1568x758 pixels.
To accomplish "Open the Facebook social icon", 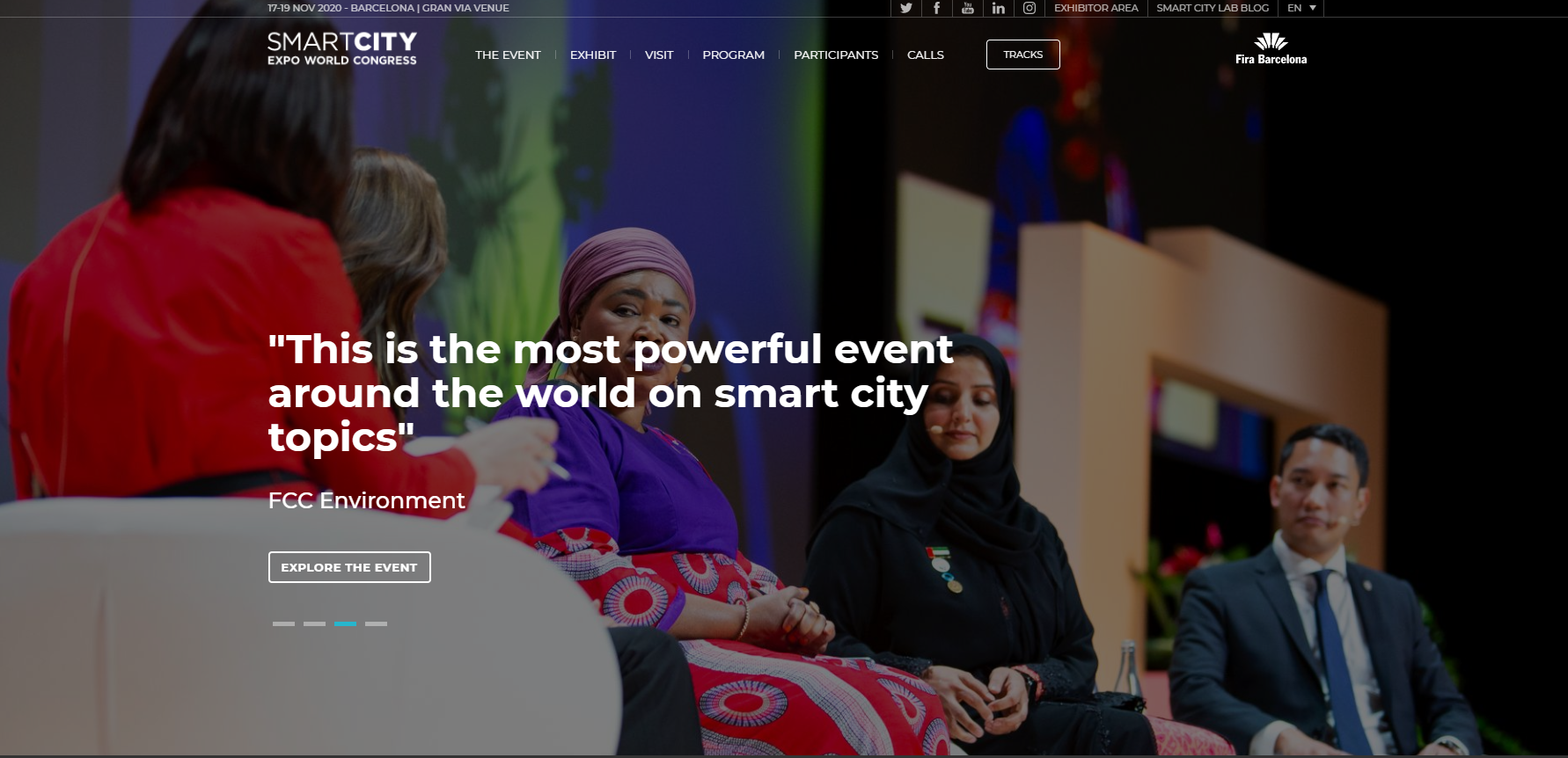I will pyautogui.click(x=936, y=8).
